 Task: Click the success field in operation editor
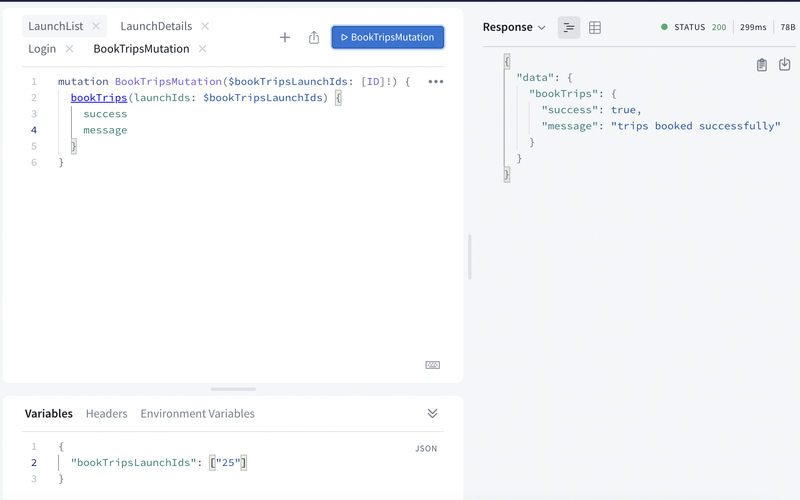(105, 114)
